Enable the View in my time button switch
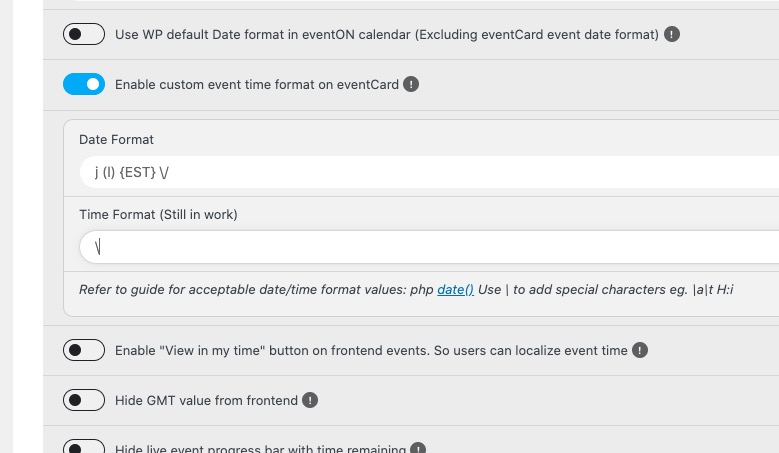This screenshot has width=779, height=453. pyautogui.click(x=84, y=350)
